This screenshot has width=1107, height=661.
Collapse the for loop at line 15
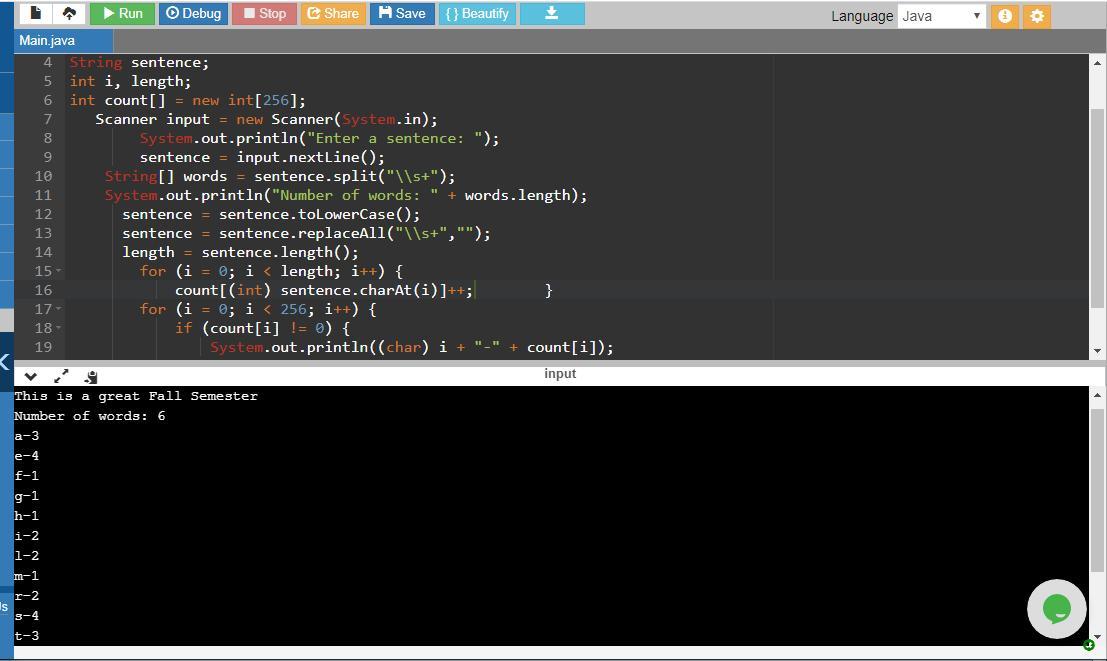point(59,271)
